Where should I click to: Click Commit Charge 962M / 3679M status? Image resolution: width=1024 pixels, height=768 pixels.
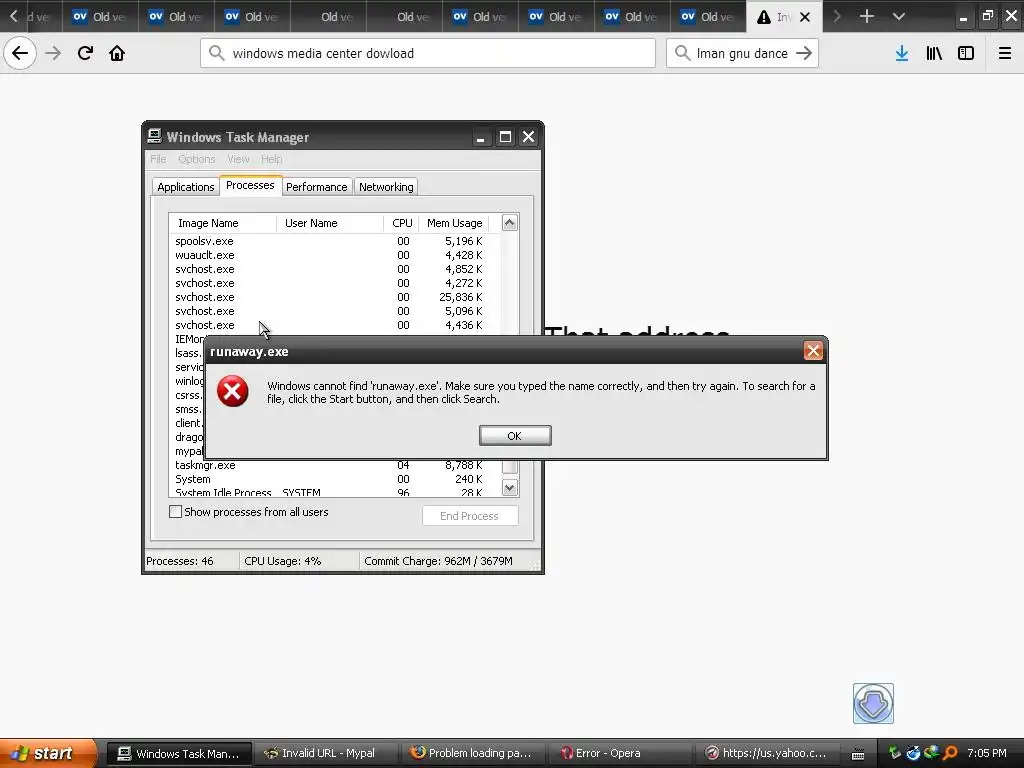[438, 561]
